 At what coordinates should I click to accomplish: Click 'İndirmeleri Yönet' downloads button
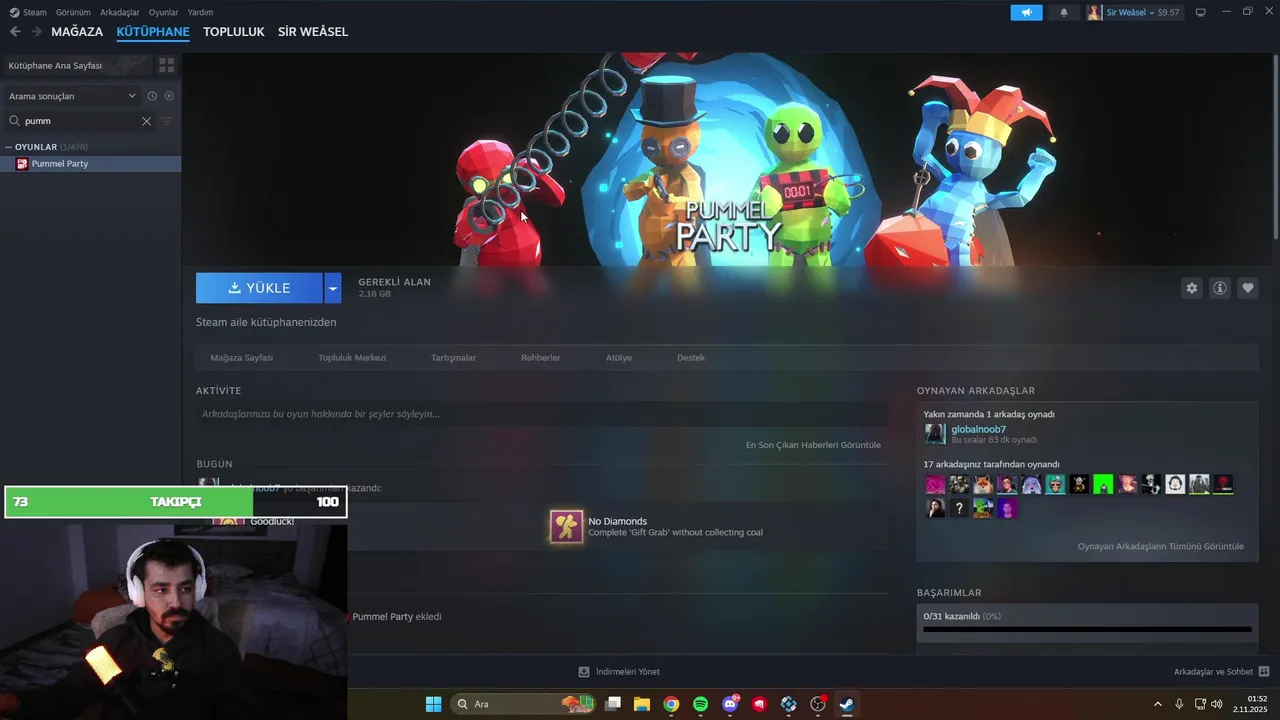pyautogui.click(x=619, y=672)
